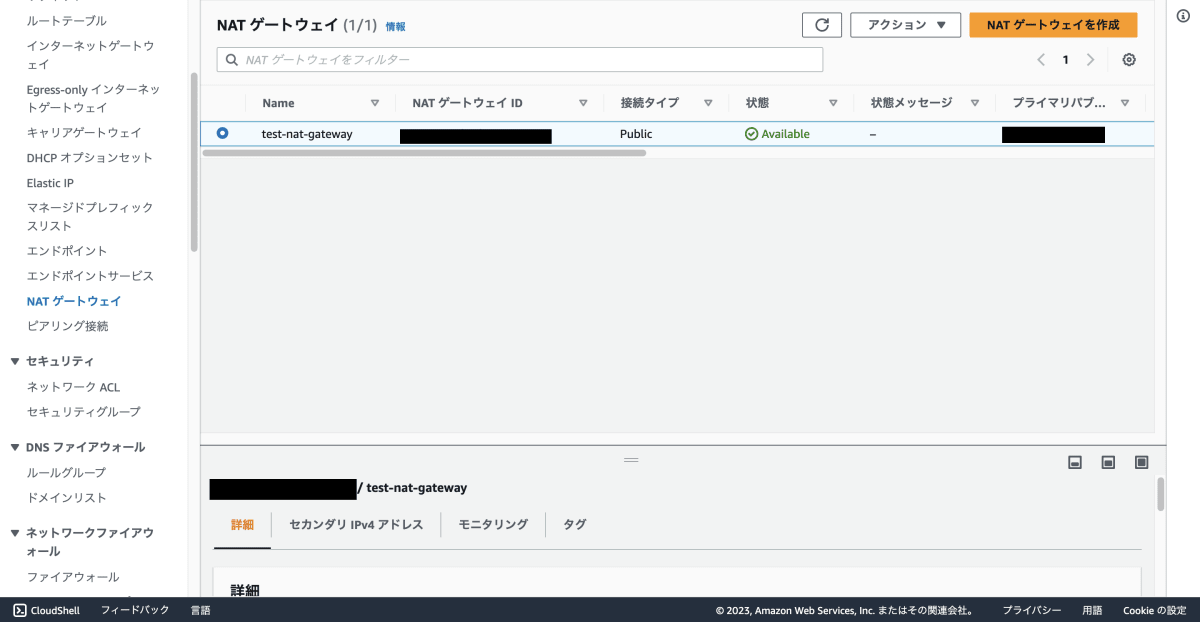
Task: Click page number 1 in pagination
Action: coord(1066,60)
